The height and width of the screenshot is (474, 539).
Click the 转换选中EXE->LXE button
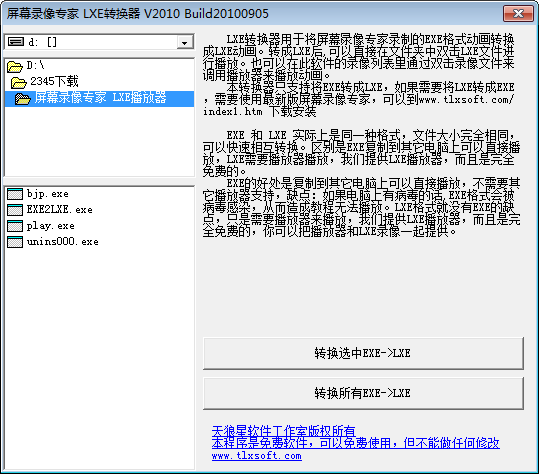click(x=363, y=353)
